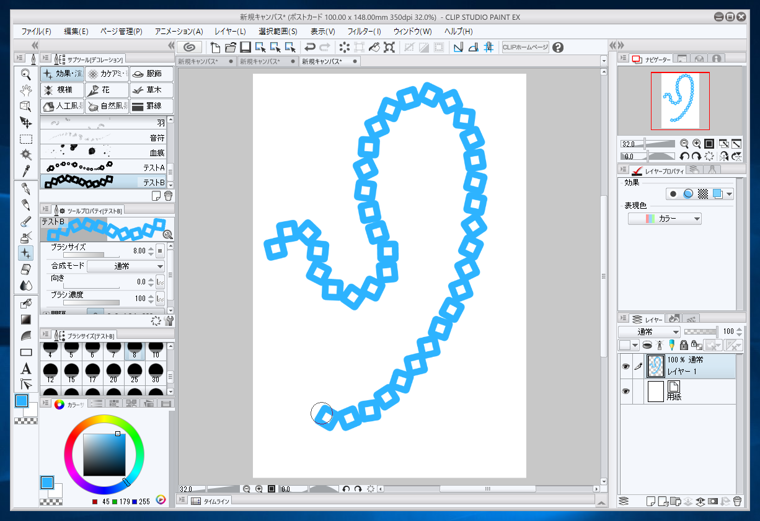Toggle visibility of レイヤー 1
This screenshot has width=760, height=521.
pos(626,366)
